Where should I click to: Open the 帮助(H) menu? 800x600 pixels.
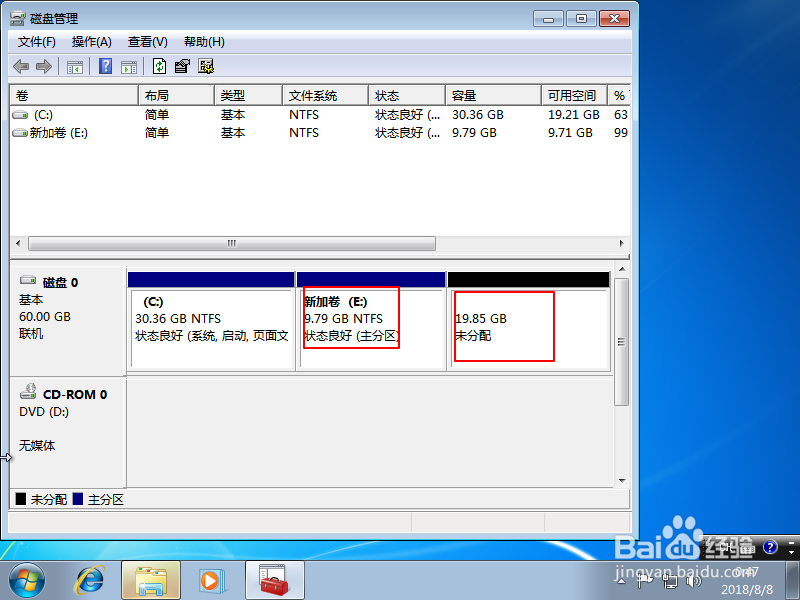click(204, 42)
